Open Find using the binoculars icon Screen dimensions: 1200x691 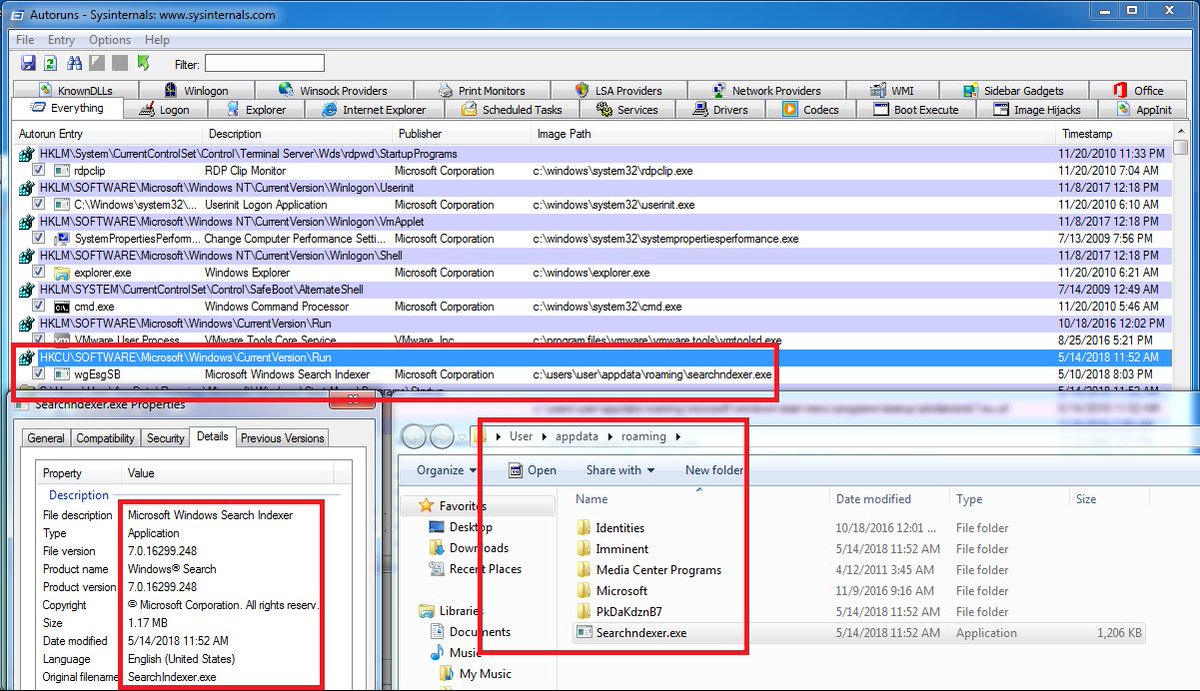pyautogui.click(x=74, y=63)
